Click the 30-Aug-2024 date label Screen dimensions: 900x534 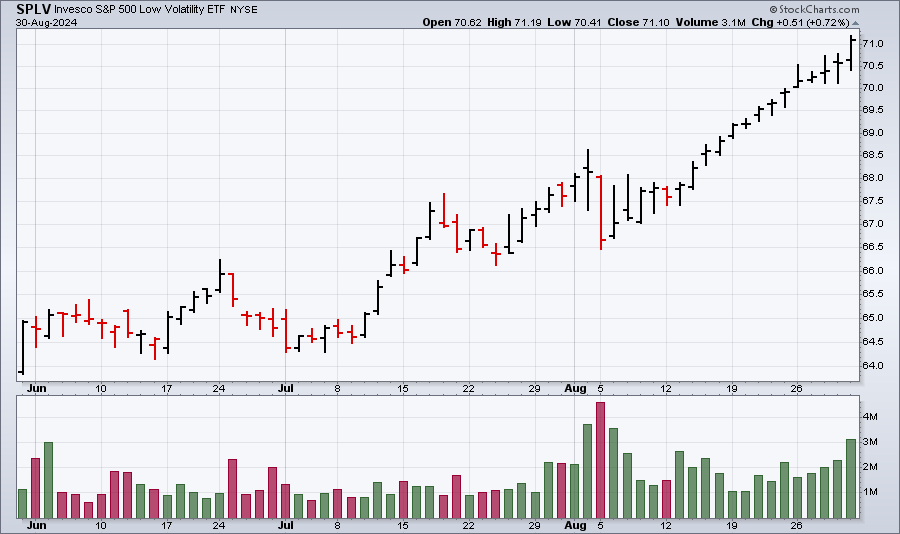pos(46,23)
